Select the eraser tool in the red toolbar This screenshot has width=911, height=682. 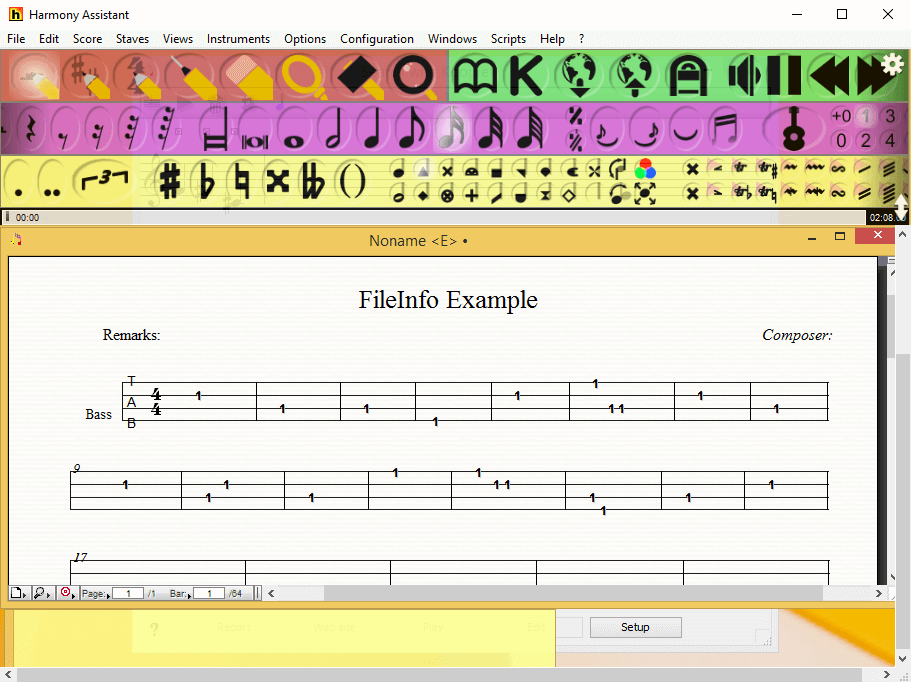pyautogui.click(x=248, y=76)
